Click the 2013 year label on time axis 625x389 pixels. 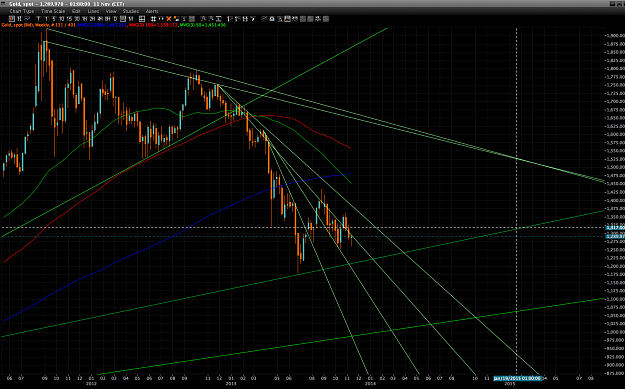point(231,383)
